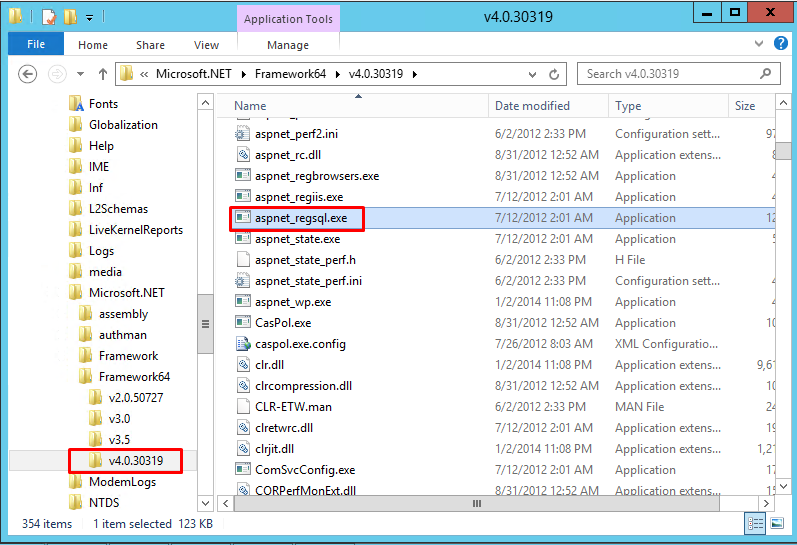This screenshot has width=797, height=545.
Task: Click the aspnet_state_perf.h file icon
Action: [243, 260]
